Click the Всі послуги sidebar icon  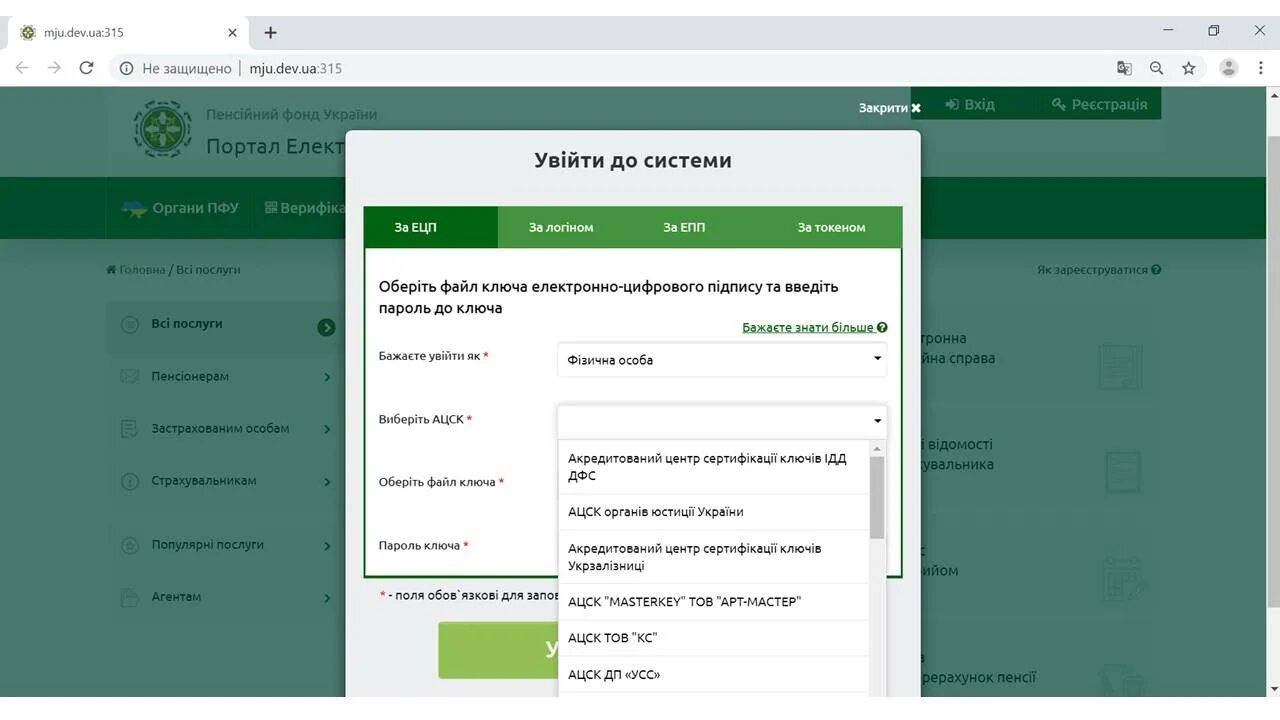[x=129, y=324]
